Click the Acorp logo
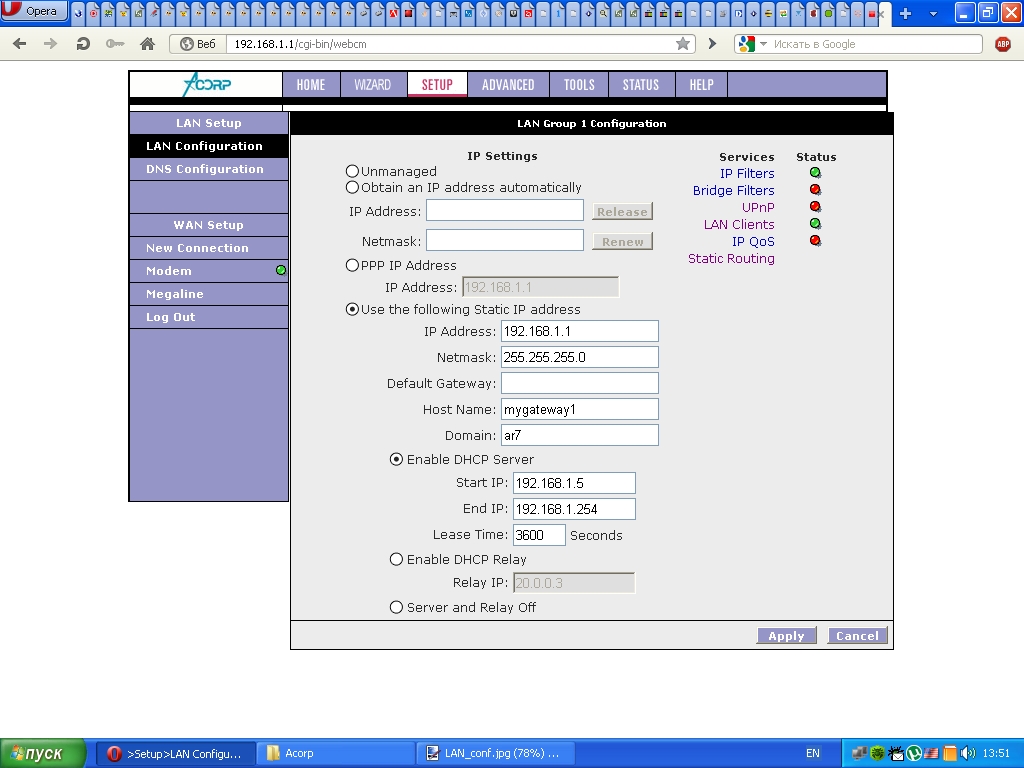Image resolution: width=1024 pixels, height=768 pixels. 206,85
